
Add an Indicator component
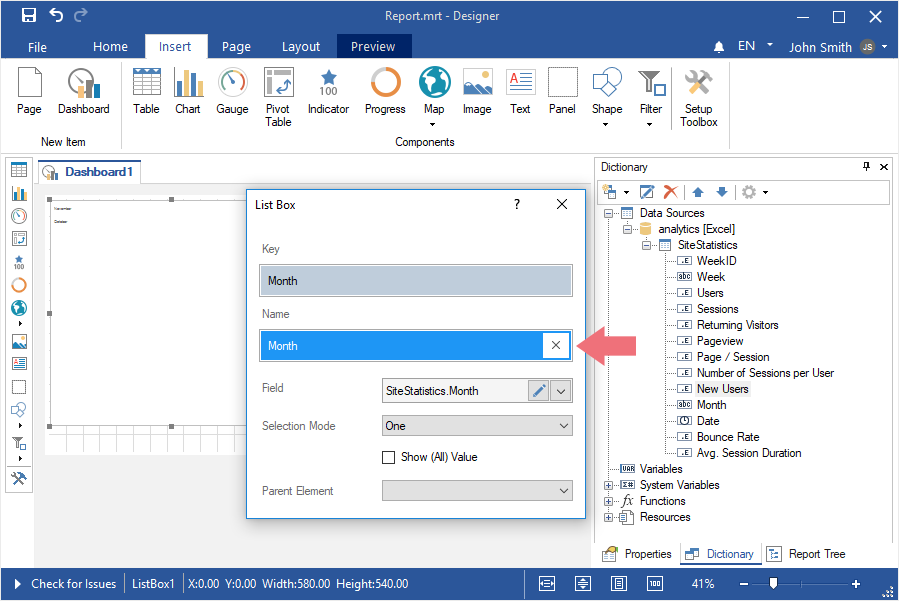[328, 92]
